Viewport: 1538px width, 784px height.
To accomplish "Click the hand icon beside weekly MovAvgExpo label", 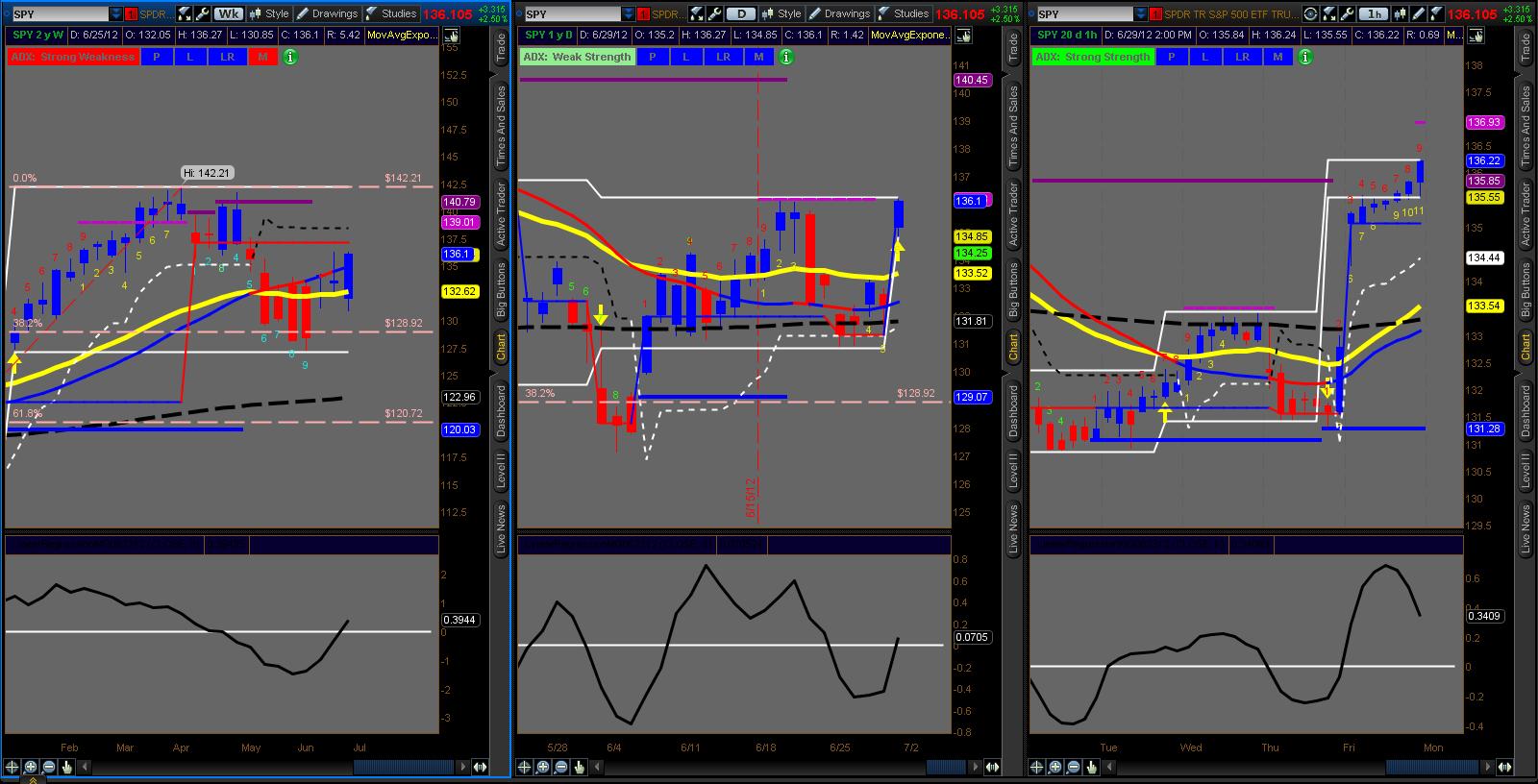I will click(451, 35).
